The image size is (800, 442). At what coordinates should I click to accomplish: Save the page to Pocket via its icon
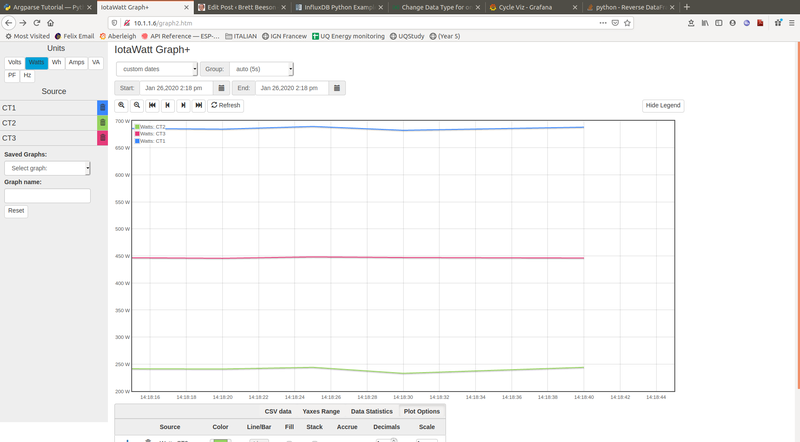[x=615, y=23]
